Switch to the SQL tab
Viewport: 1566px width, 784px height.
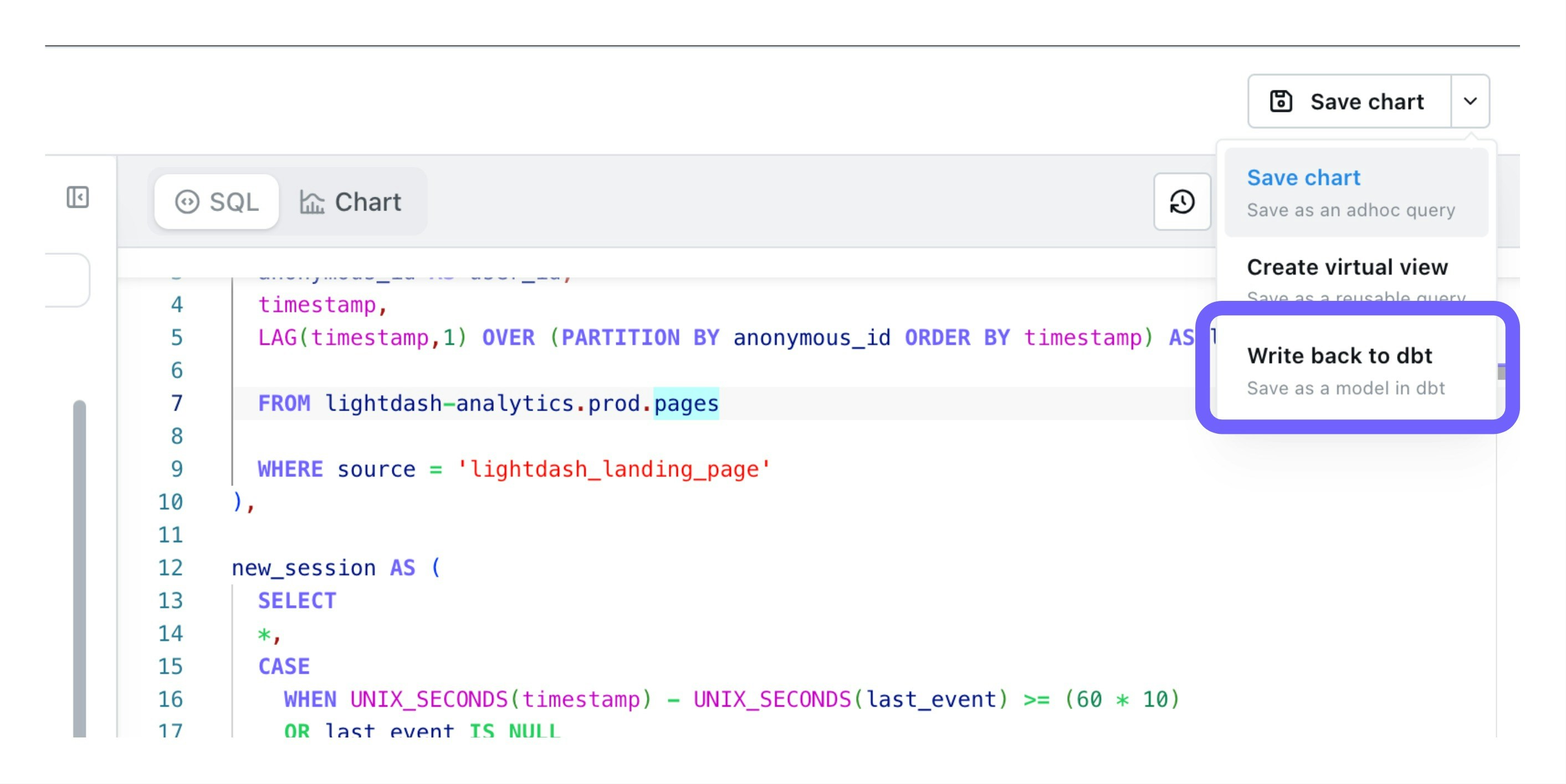217,202
